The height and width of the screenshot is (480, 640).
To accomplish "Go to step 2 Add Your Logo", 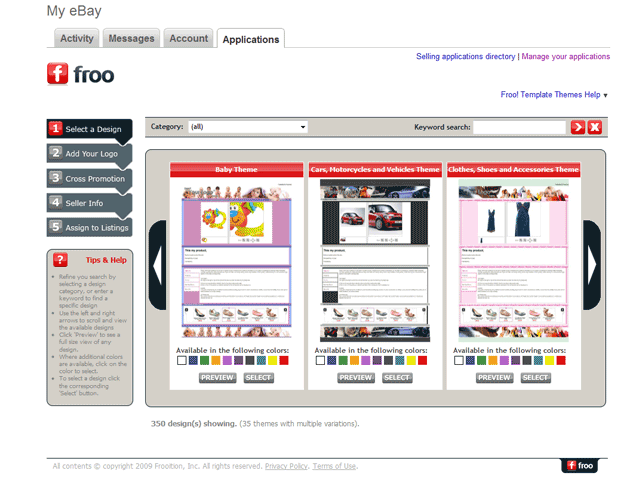I will pyautogui.click(x=89, y=153).
